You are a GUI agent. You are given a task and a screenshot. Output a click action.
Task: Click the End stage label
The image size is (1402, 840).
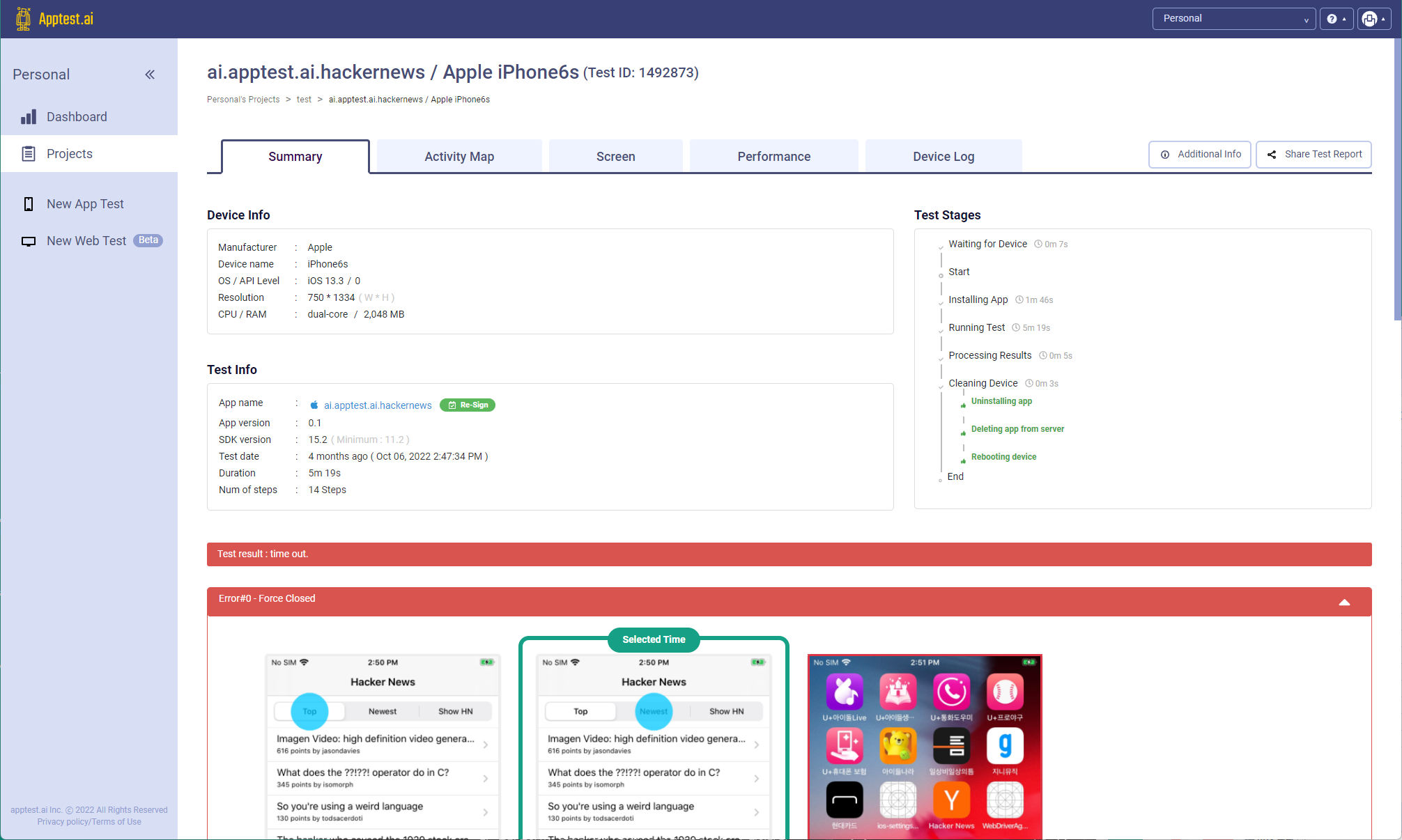(x=955, y=476)
